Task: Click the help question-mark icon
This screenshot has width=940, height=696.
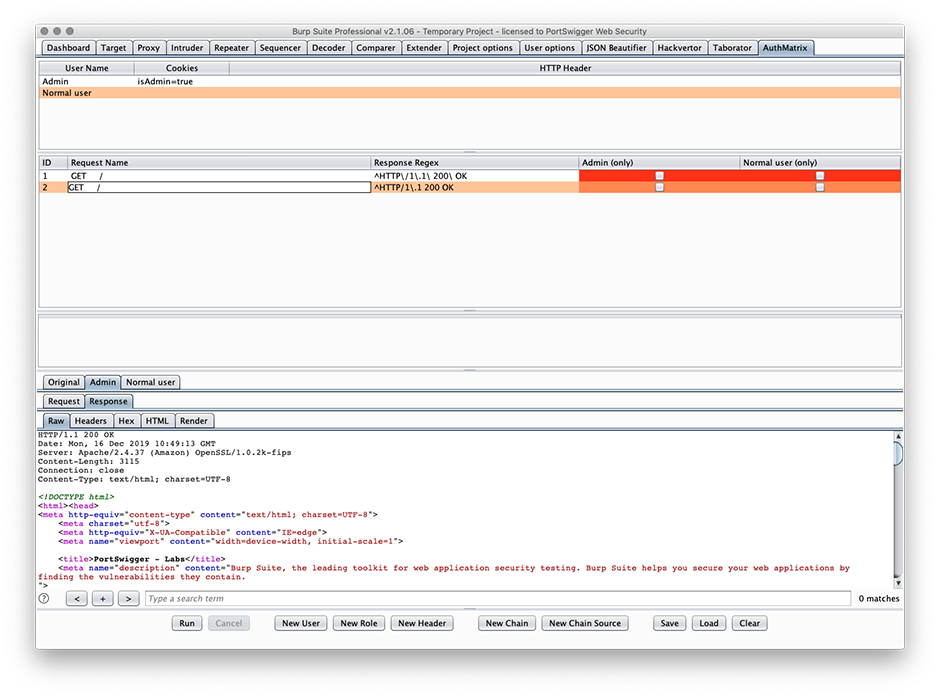Action: pyautogui.click(x=42, y=598)
